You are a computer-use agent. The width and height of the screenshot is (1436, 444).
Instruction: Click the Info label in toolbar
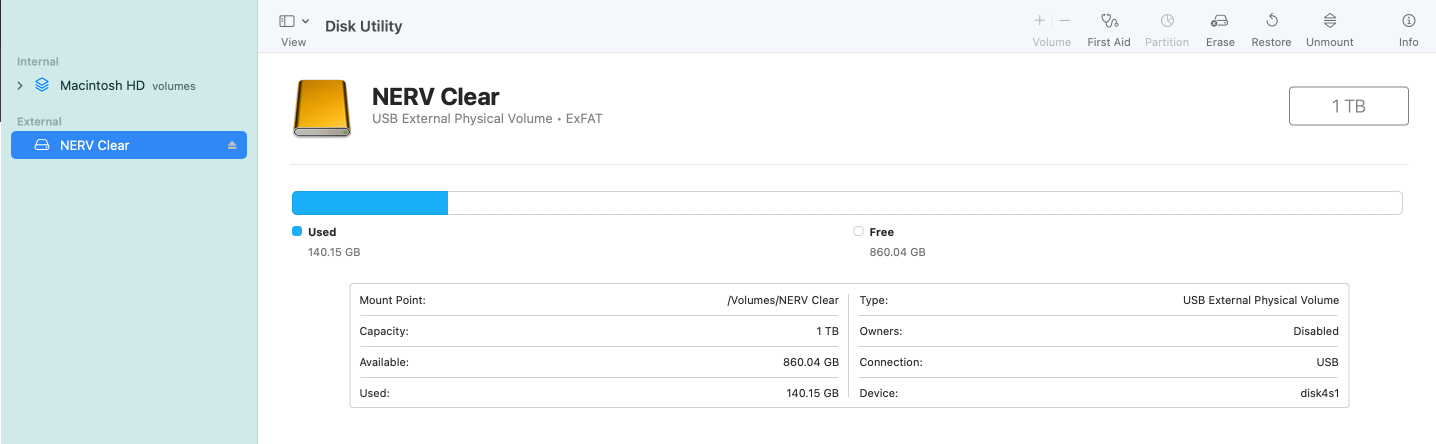pos(1408,42)
